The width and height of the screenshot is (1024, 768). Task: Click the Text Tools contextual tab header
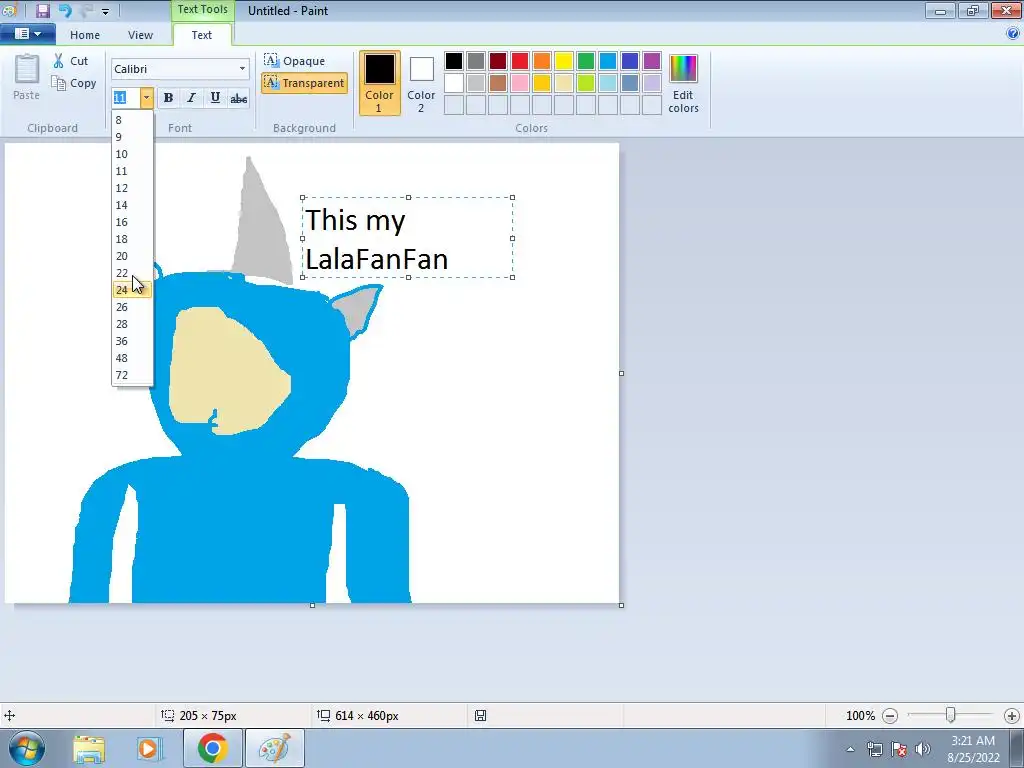[202, 10]
